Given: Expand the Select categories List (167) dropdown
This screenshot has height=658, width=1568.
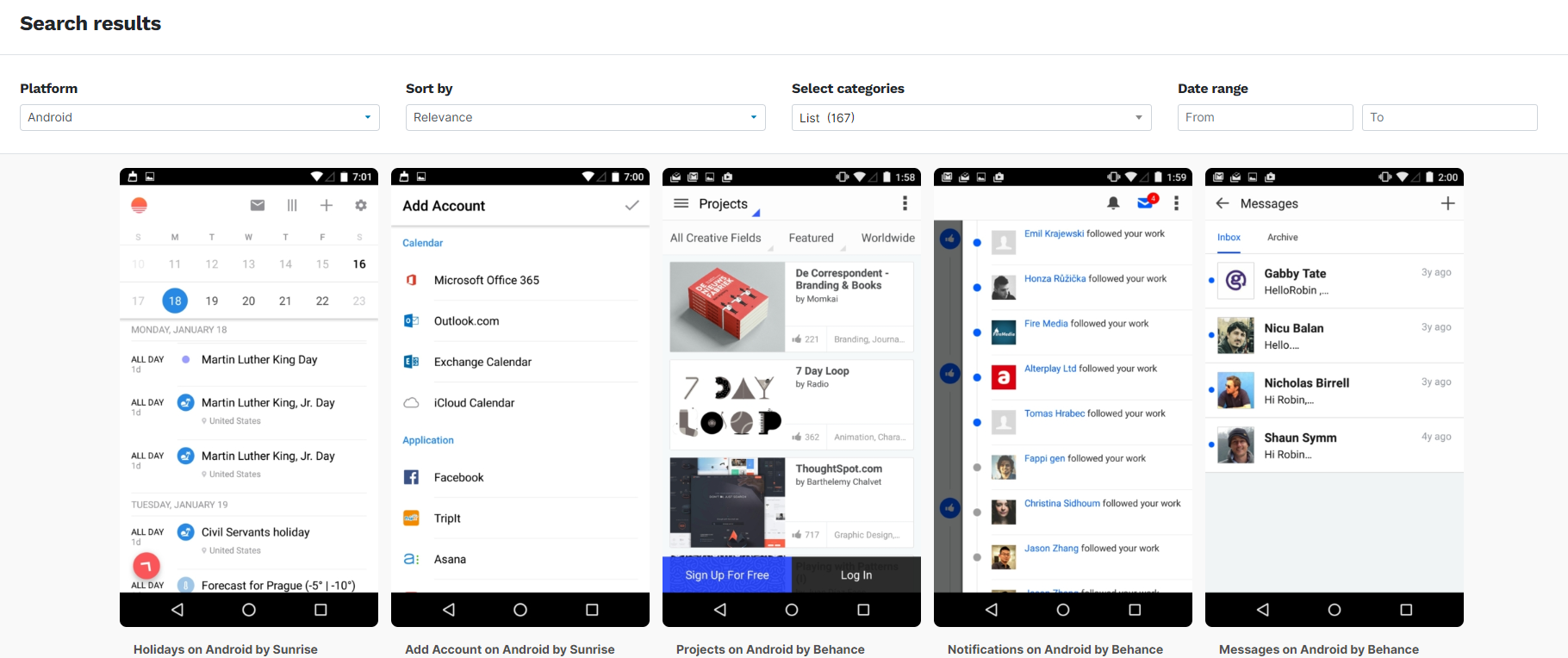Looking at the screenshot, I should point(972,117).
